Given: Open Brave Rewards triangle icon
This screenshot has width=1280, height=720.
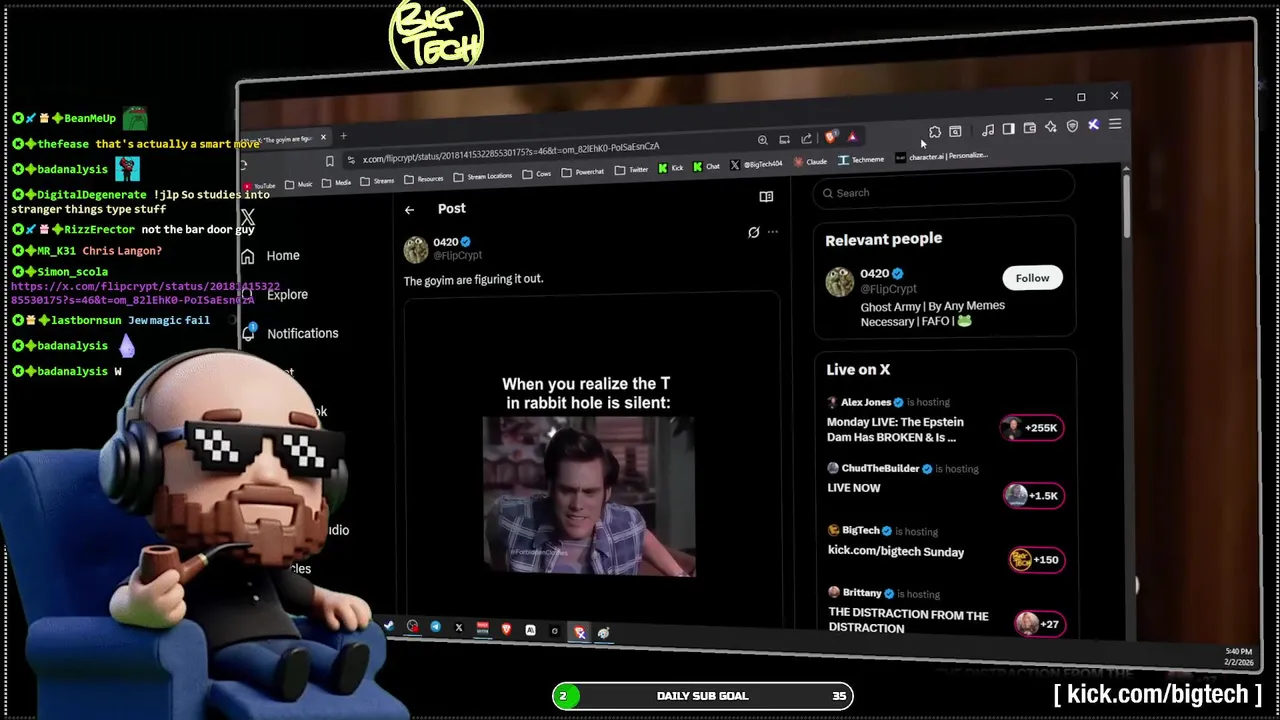Looking at the screenshot, I should pyautogui.click(x=852, y=137).
